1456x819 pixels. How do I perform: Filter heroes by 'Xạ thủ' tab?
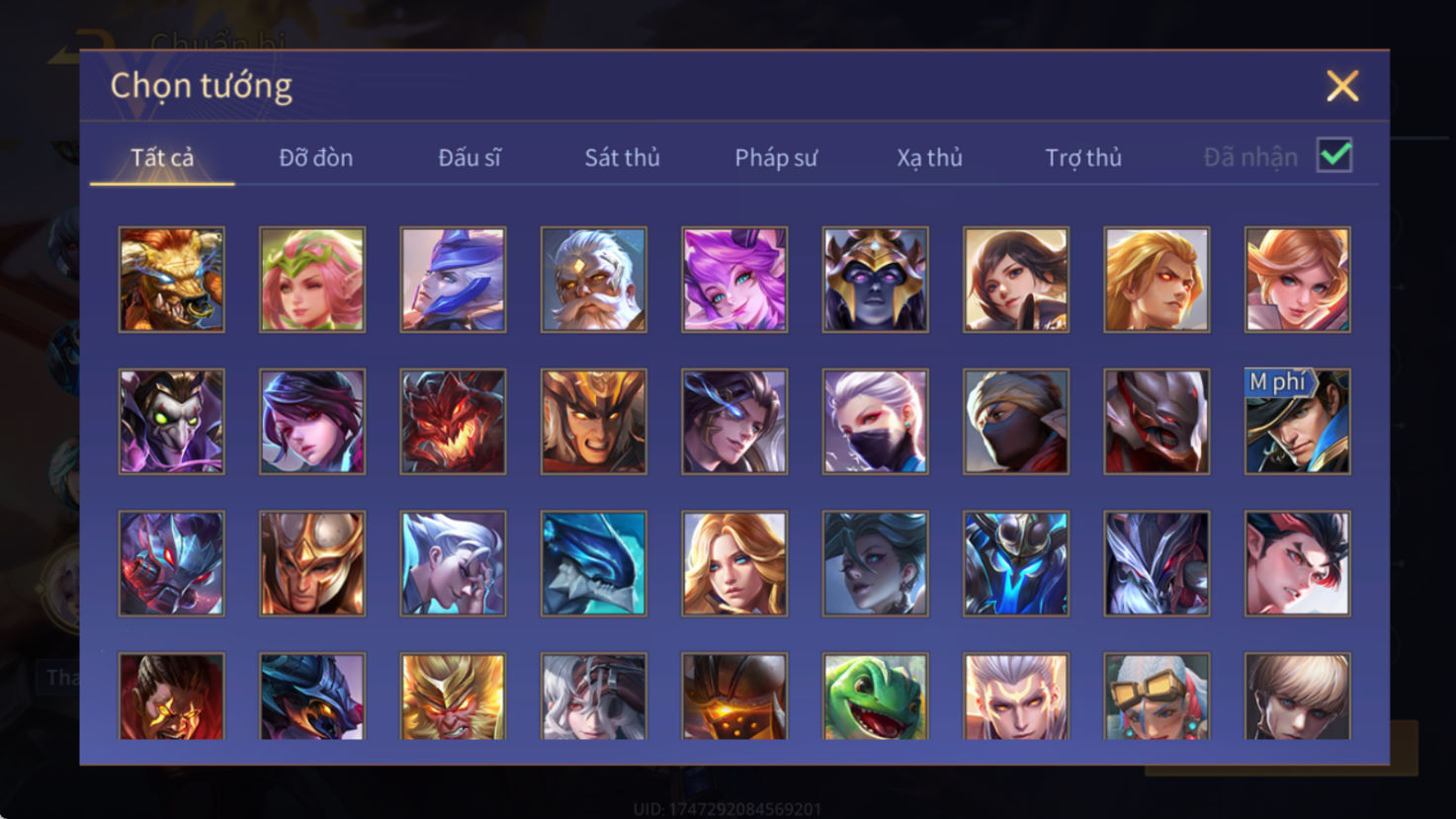click(x=929, y=158)
